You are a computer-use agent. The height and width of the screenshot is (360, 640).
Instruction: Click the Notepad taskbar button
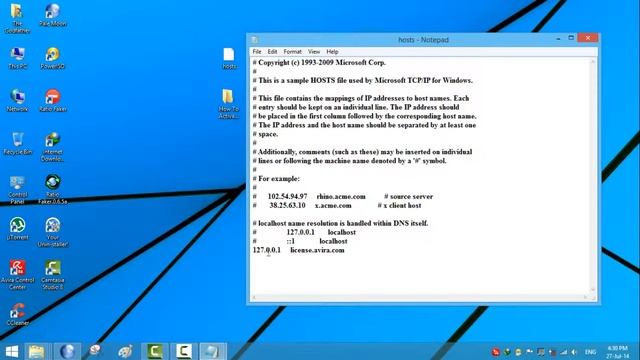point(213,351)
